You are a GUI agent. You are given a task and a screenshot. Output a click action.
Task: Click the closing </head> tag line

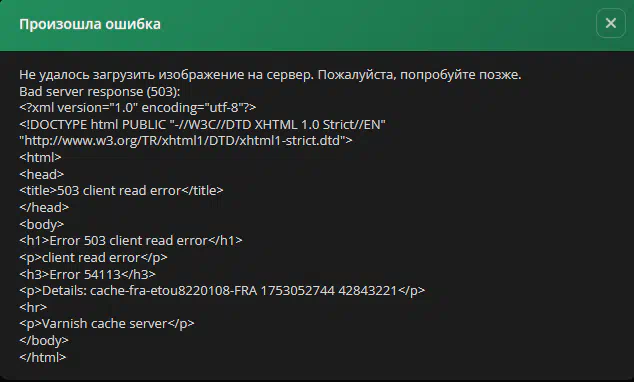pyautogui.click(x=44, y=207)
